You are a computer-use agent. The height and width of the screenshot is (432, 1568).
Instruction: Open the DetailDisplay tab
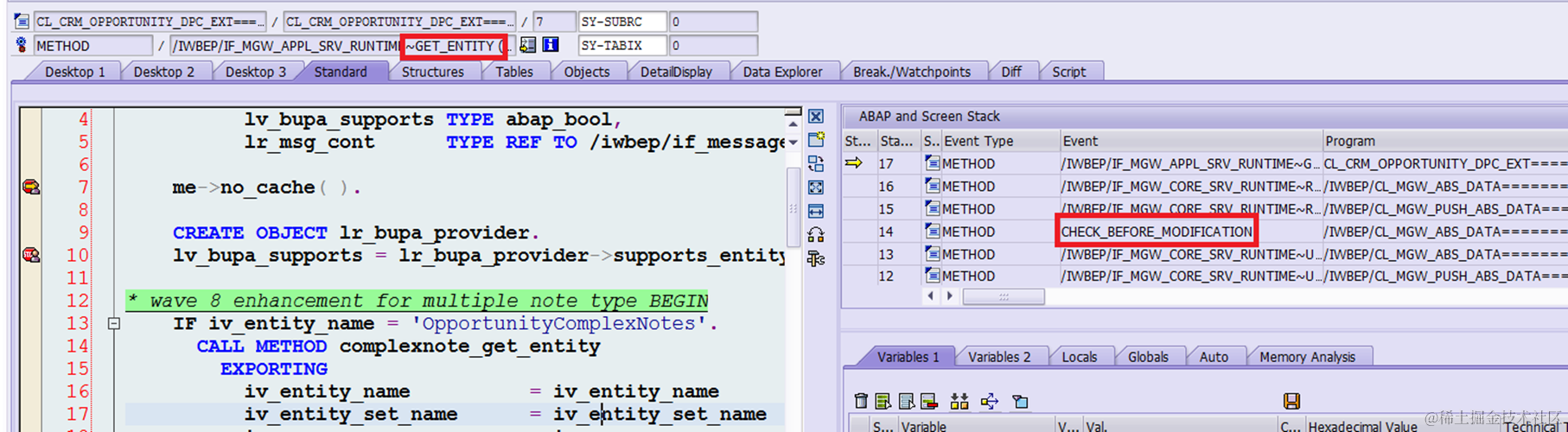676,72
